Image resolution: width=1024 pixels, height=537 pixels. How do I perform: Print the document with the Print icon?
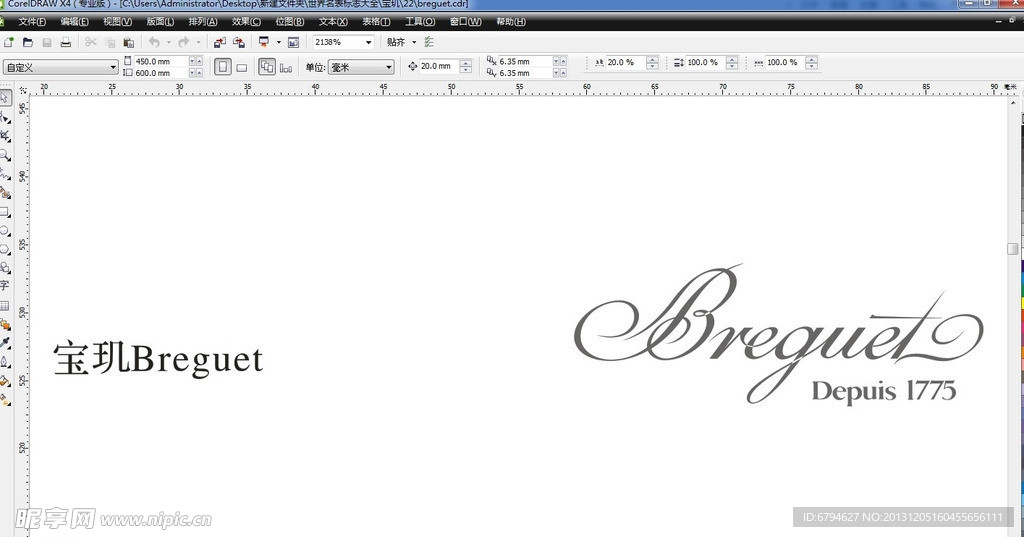point(65,42)
